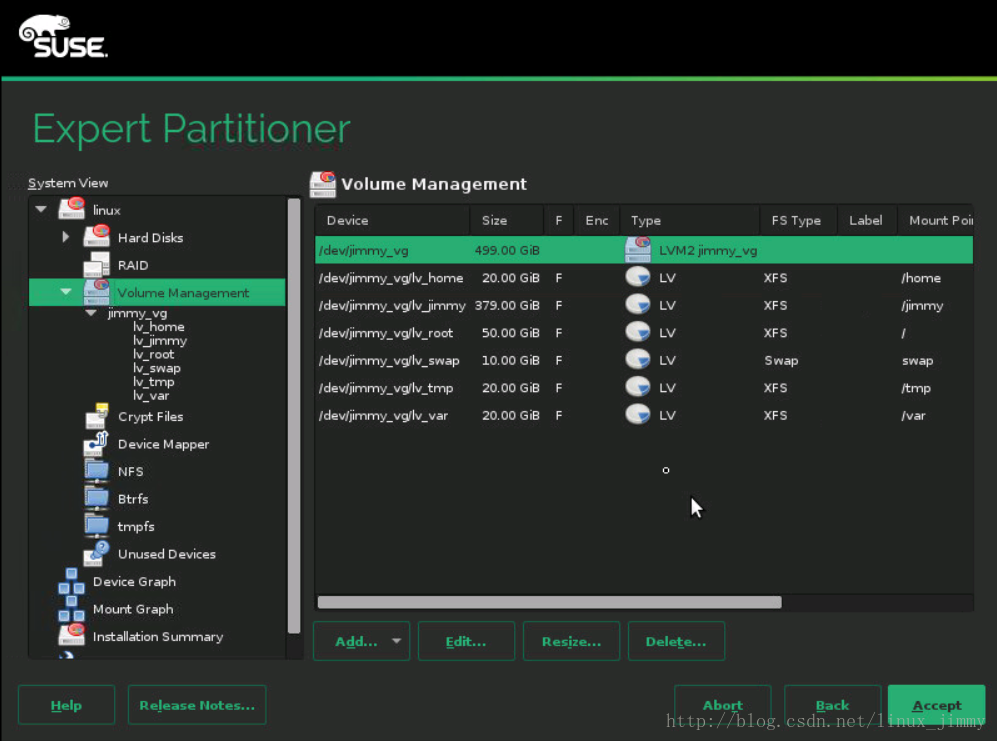Click the Mount Graph icon
This screenshot has height=741, width=997.
coord(71,608)
